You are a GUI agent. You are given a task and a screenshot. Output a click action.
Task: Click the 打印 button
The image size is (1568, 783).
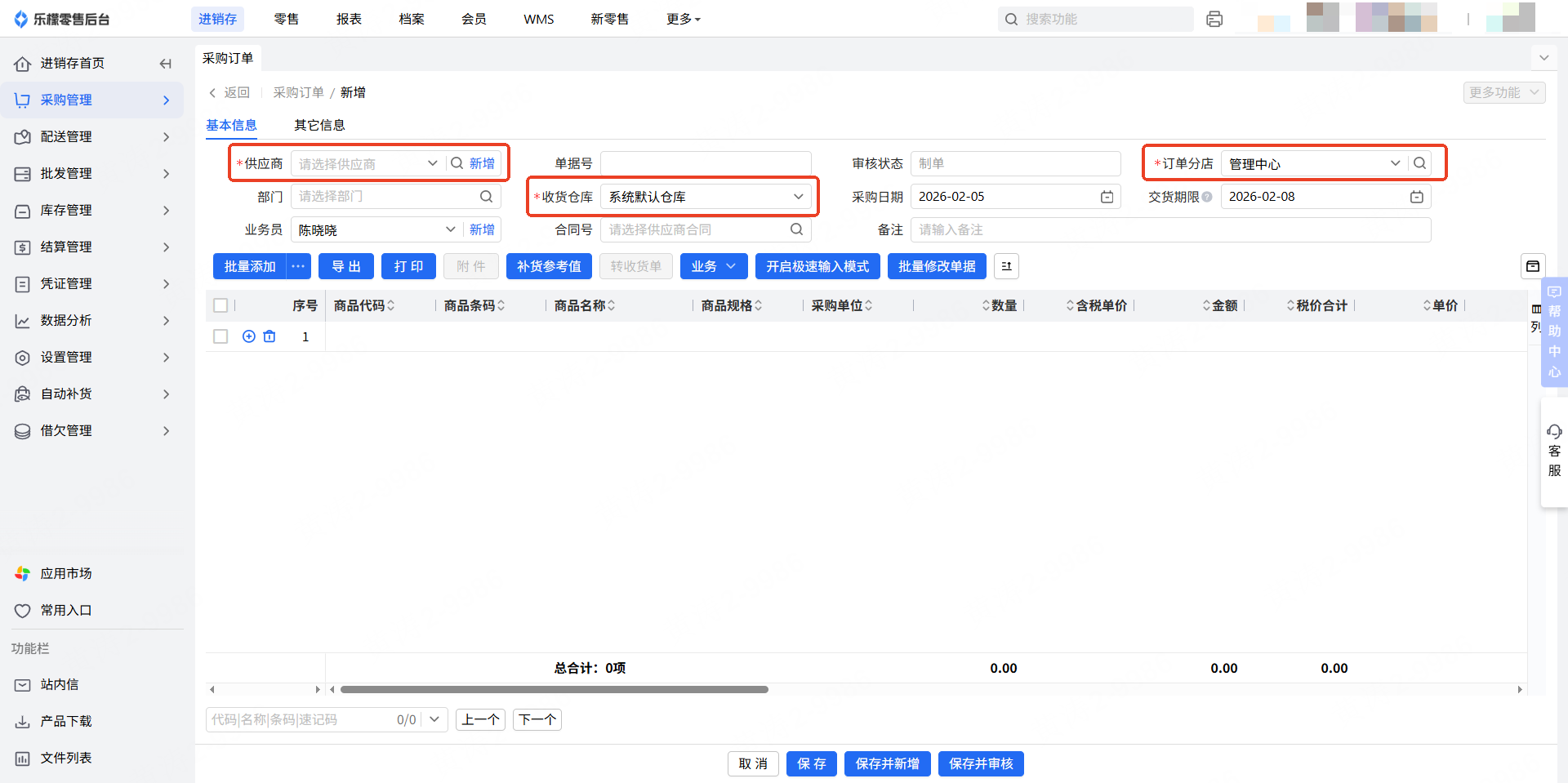(408, 266)
